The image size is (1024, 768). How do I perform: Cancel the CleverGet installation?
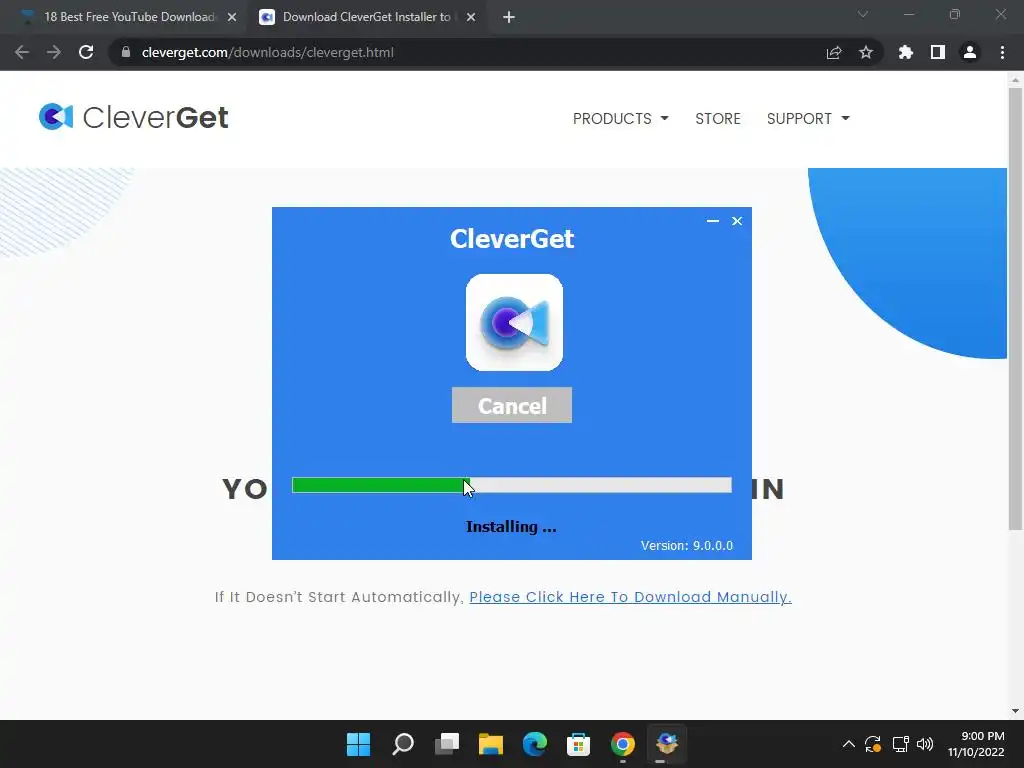point(511,406)
